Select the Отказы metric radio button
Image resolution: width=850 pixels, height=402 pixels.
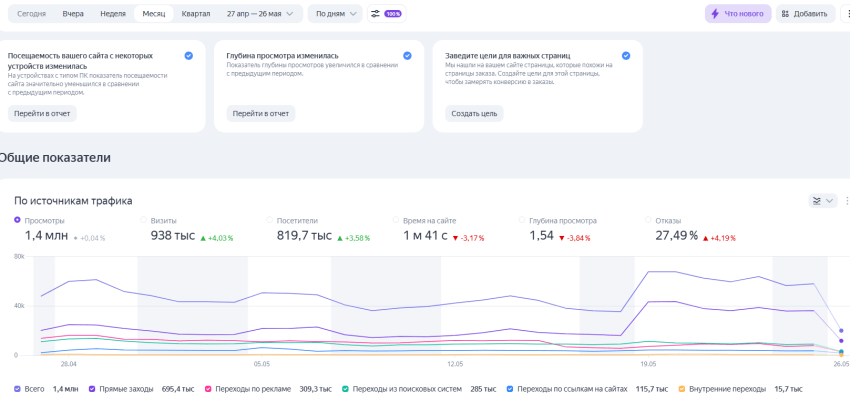click(649, 220)
